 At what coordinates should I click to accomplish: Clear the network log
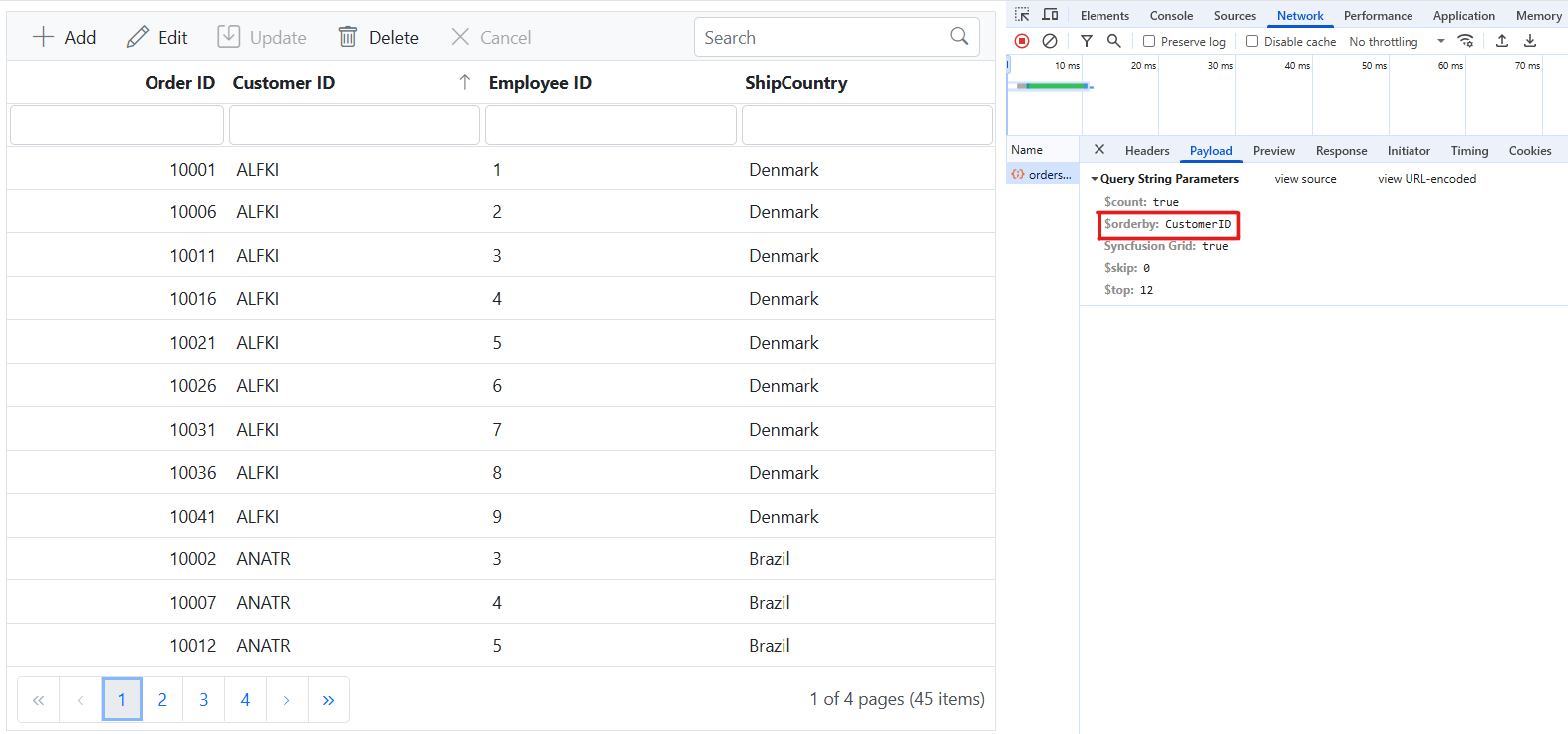click(x=1050, y=41)
